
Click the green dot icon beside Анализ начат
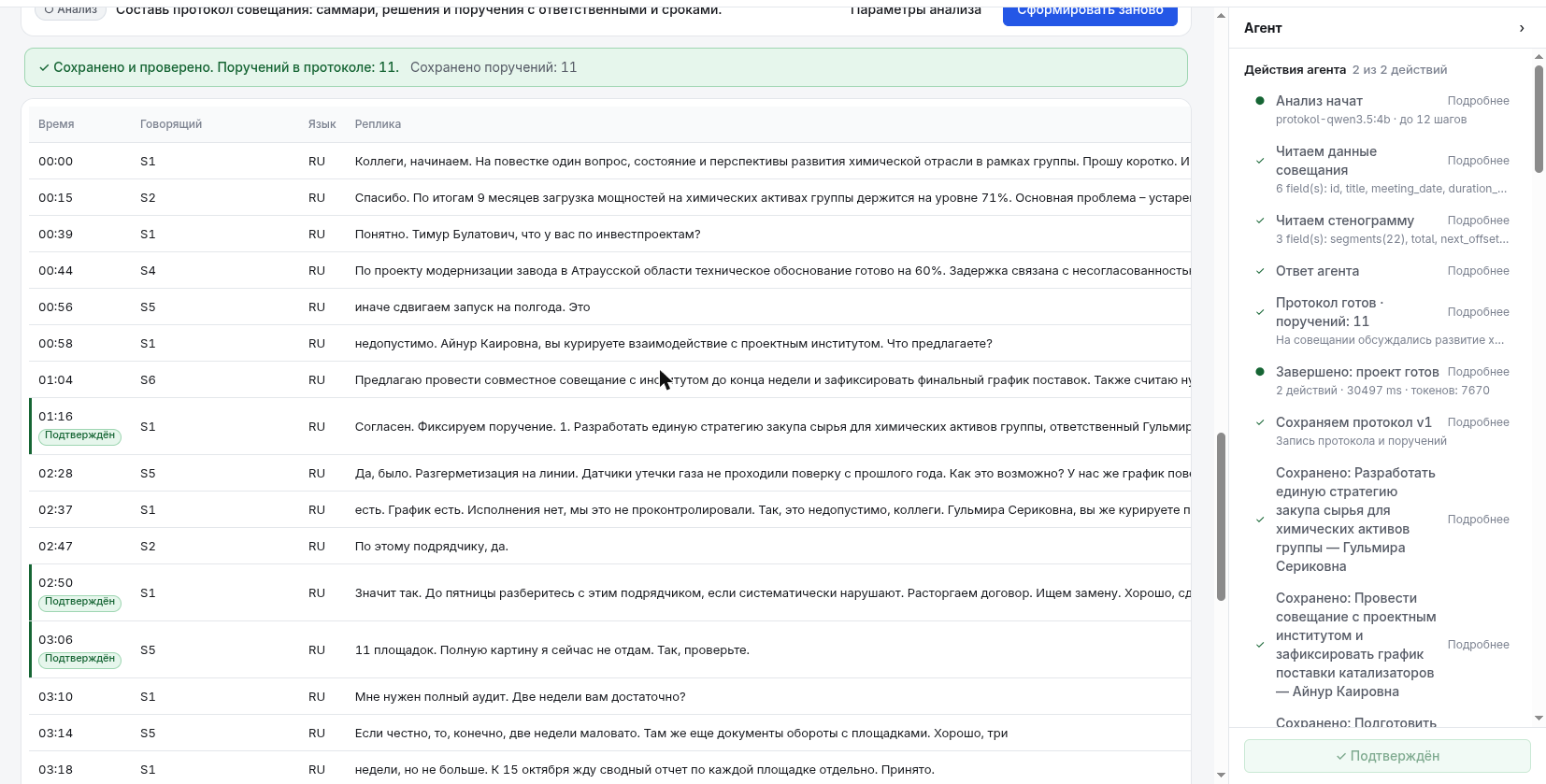point(1260,101)
